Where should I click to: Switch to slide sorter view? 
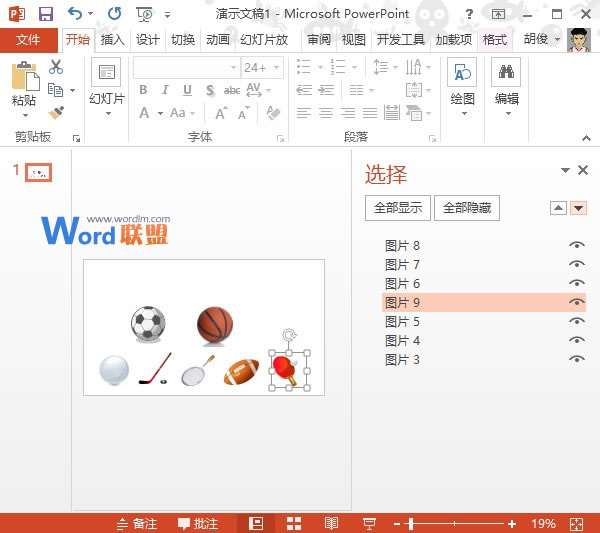pyautogui.click(x=294, y=523)
